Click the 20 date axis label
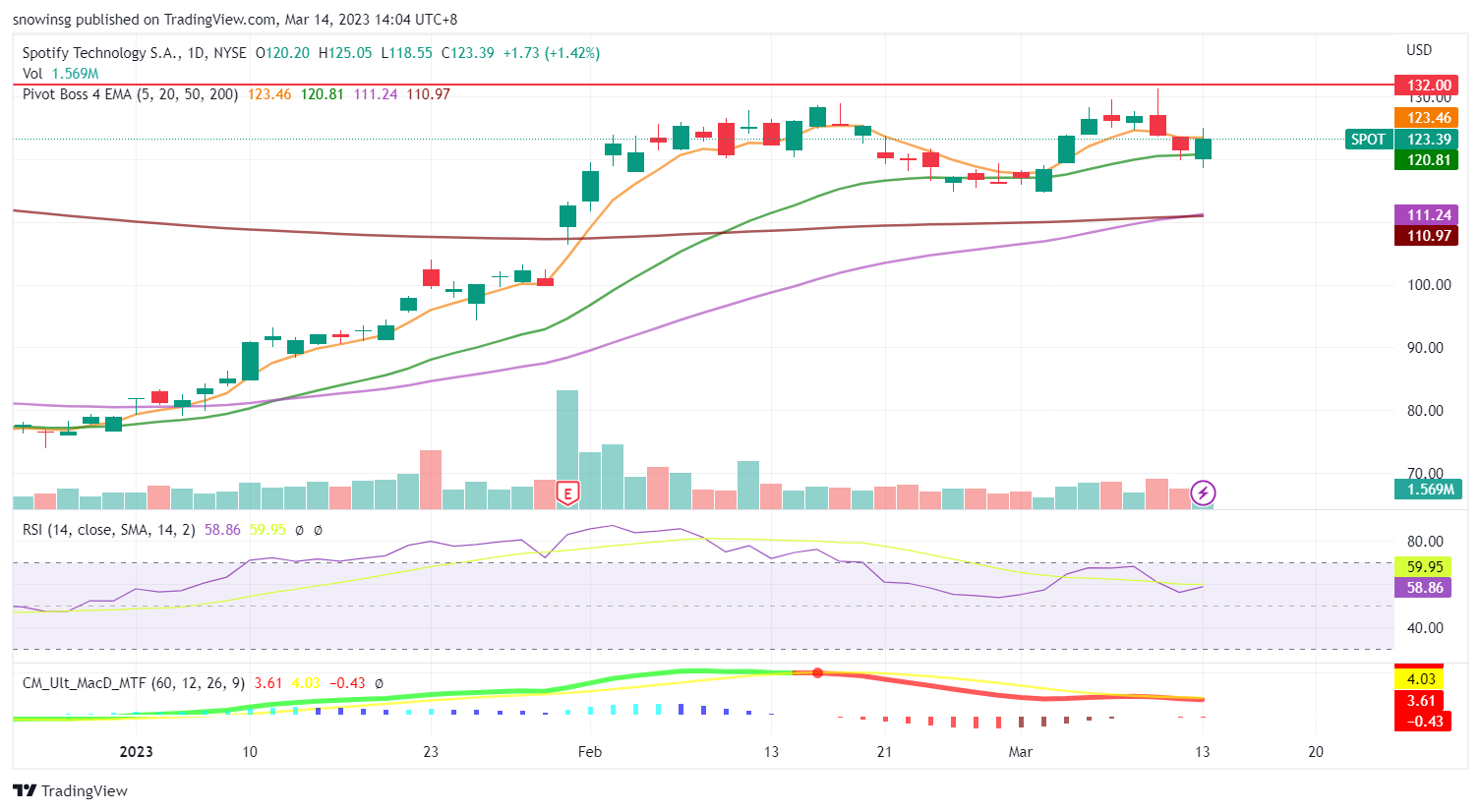Screen dimensions: 1481x812 click(x=1316, y=752)
